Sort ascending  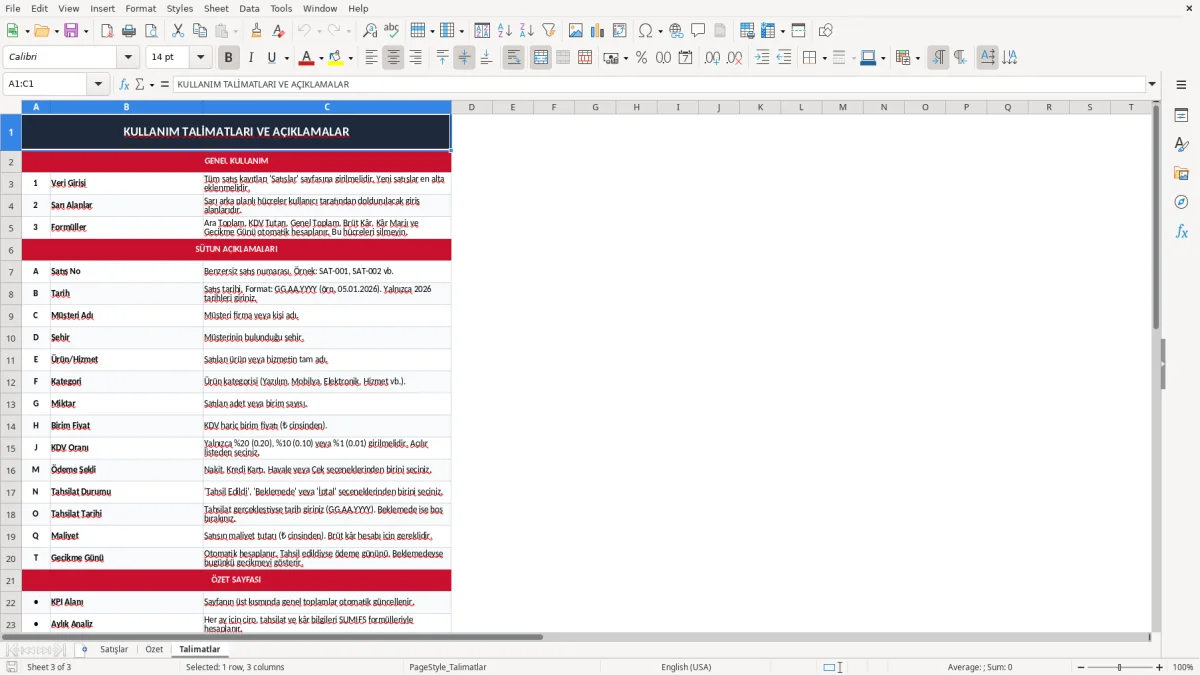pos(505,31)
